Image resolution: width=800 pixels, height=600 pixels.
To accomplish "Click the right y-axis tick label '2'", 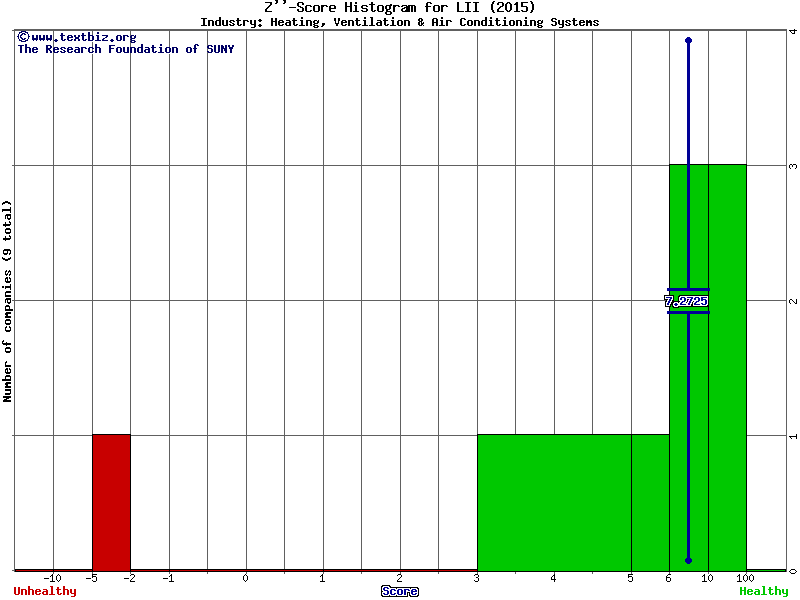I will 793,302.
